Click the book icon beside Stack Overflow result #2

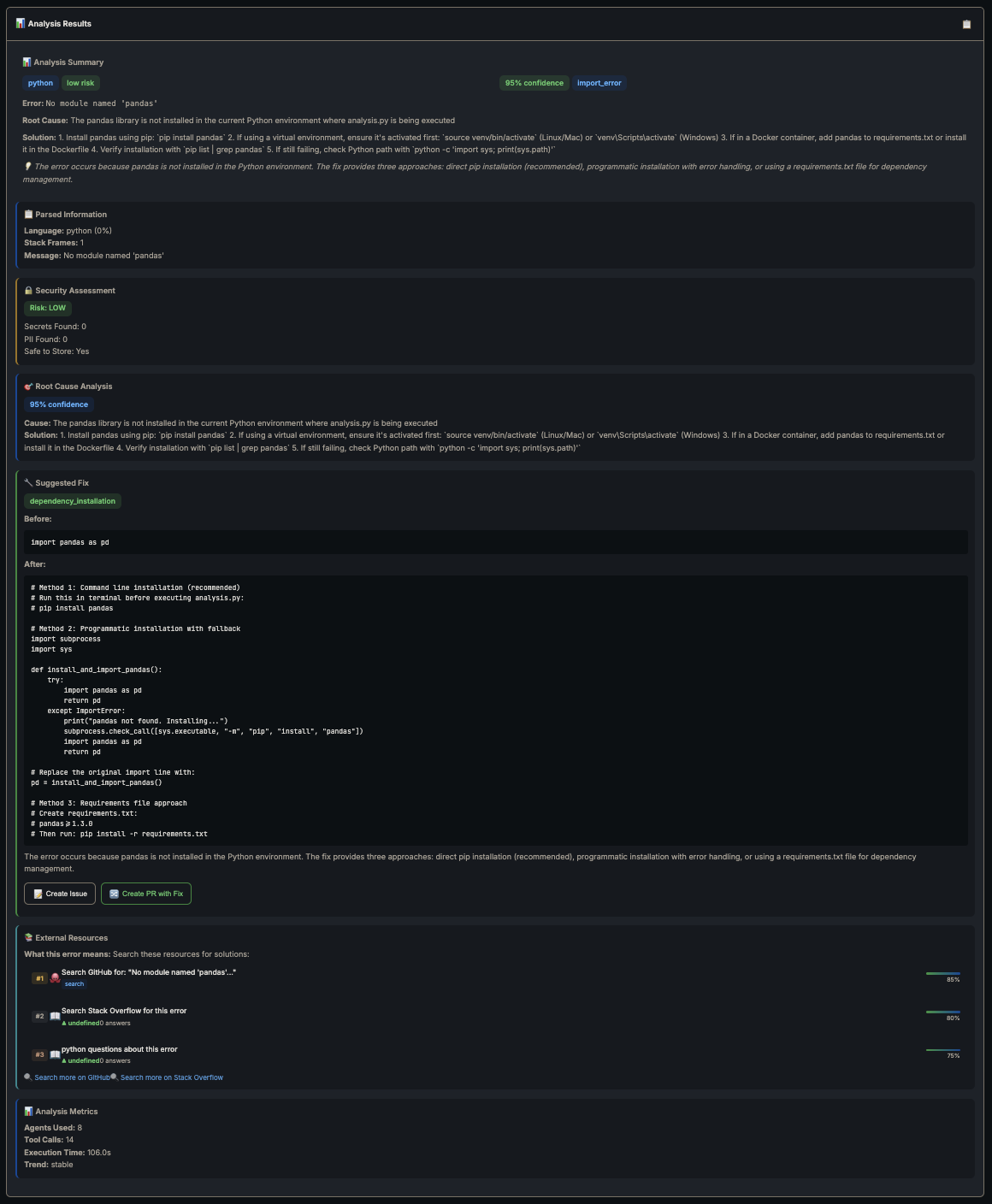55,1017
